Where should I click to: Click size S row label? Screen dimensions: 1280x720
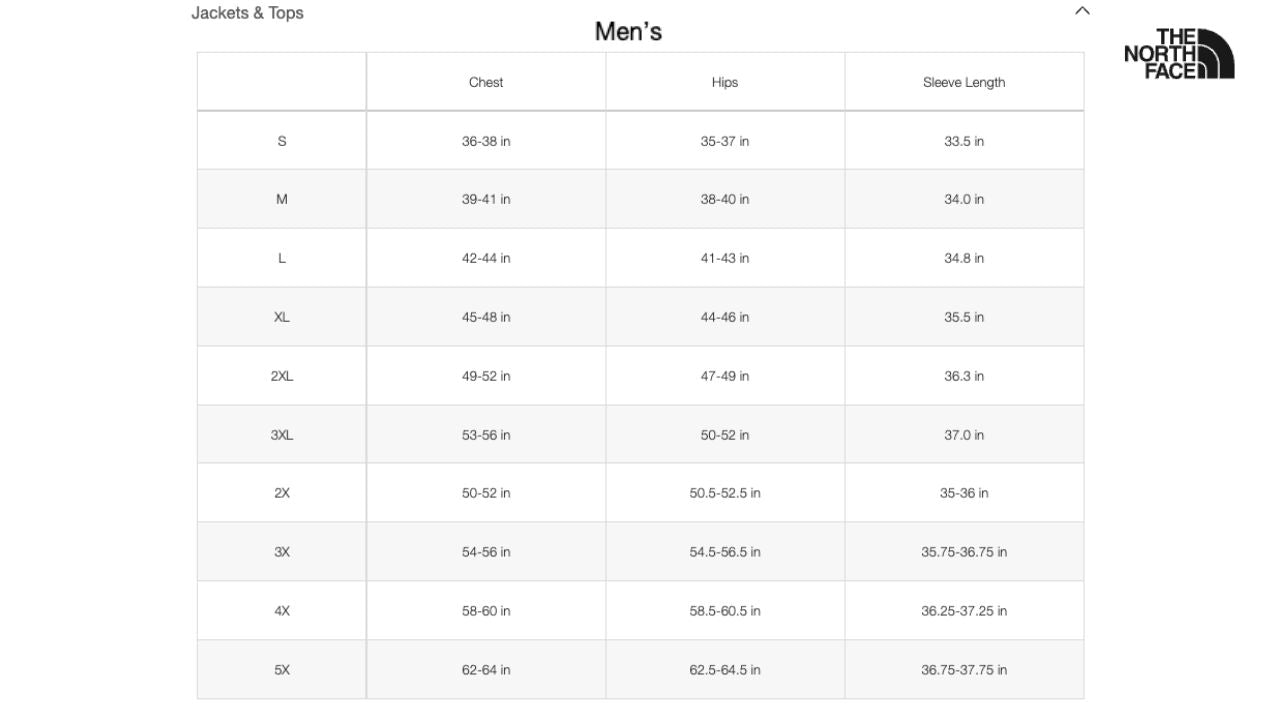coord(282,141)
